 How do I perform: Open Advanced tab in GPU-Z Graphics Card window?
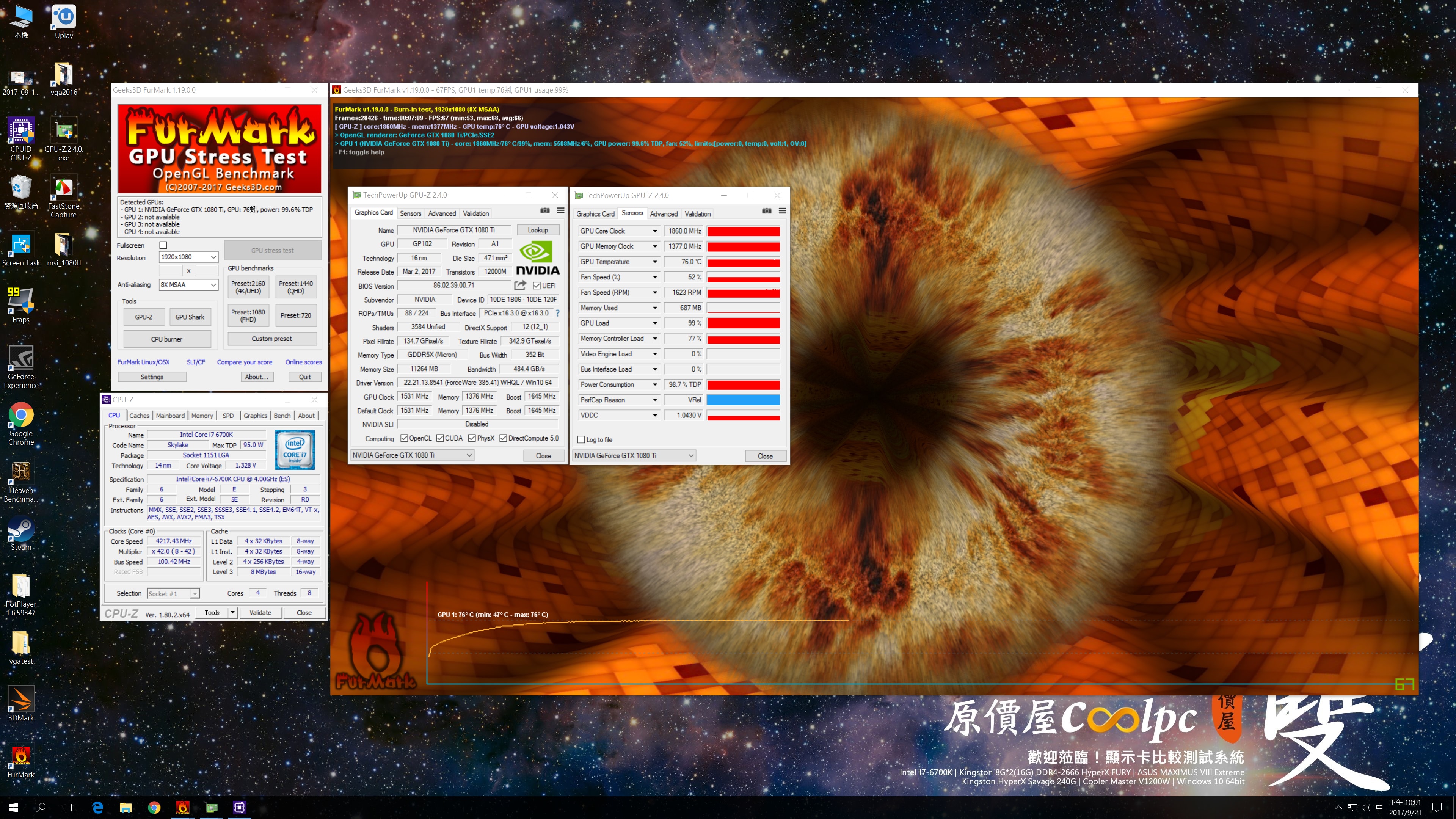point(442,213)
